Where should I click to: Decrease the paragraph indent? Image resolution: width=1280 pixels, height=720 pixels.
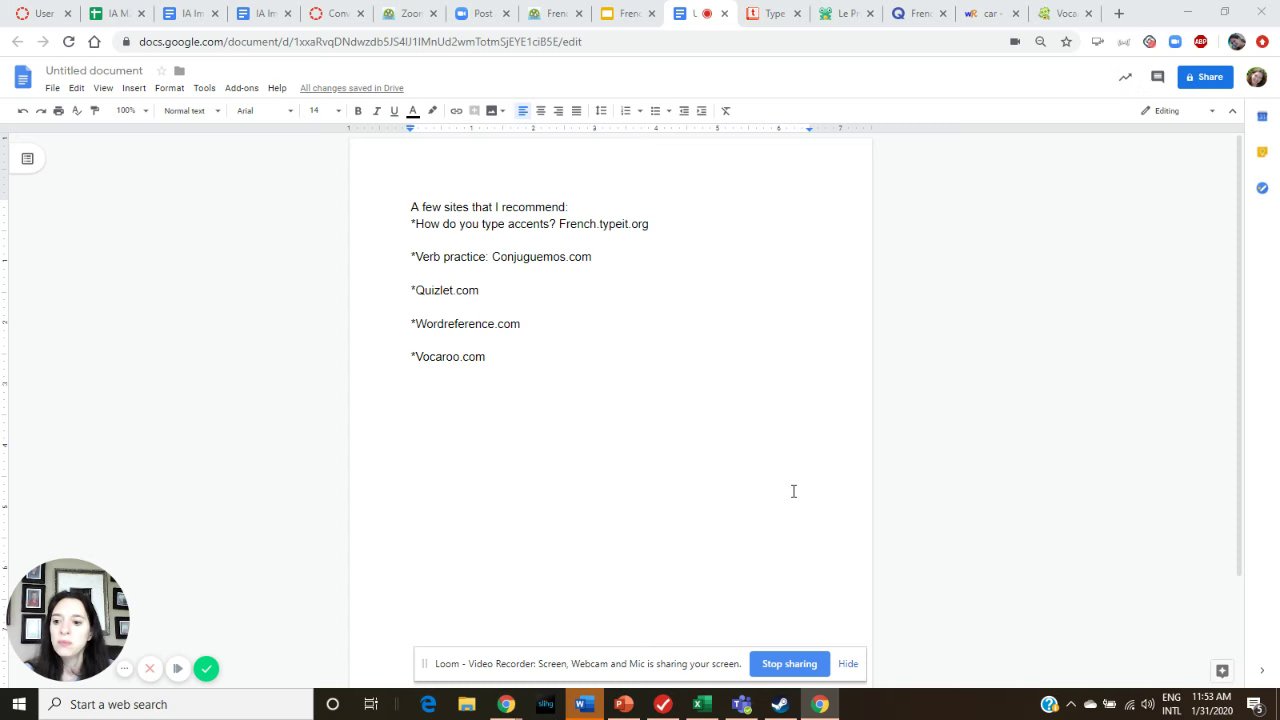tap(684, 111)
